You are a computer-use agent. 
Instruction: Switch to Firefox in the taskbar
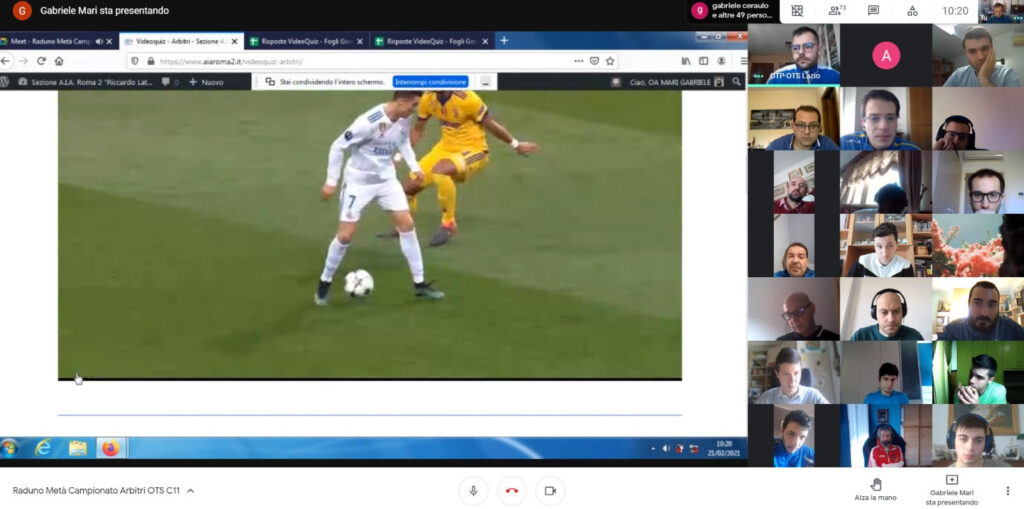pos(111,448)
